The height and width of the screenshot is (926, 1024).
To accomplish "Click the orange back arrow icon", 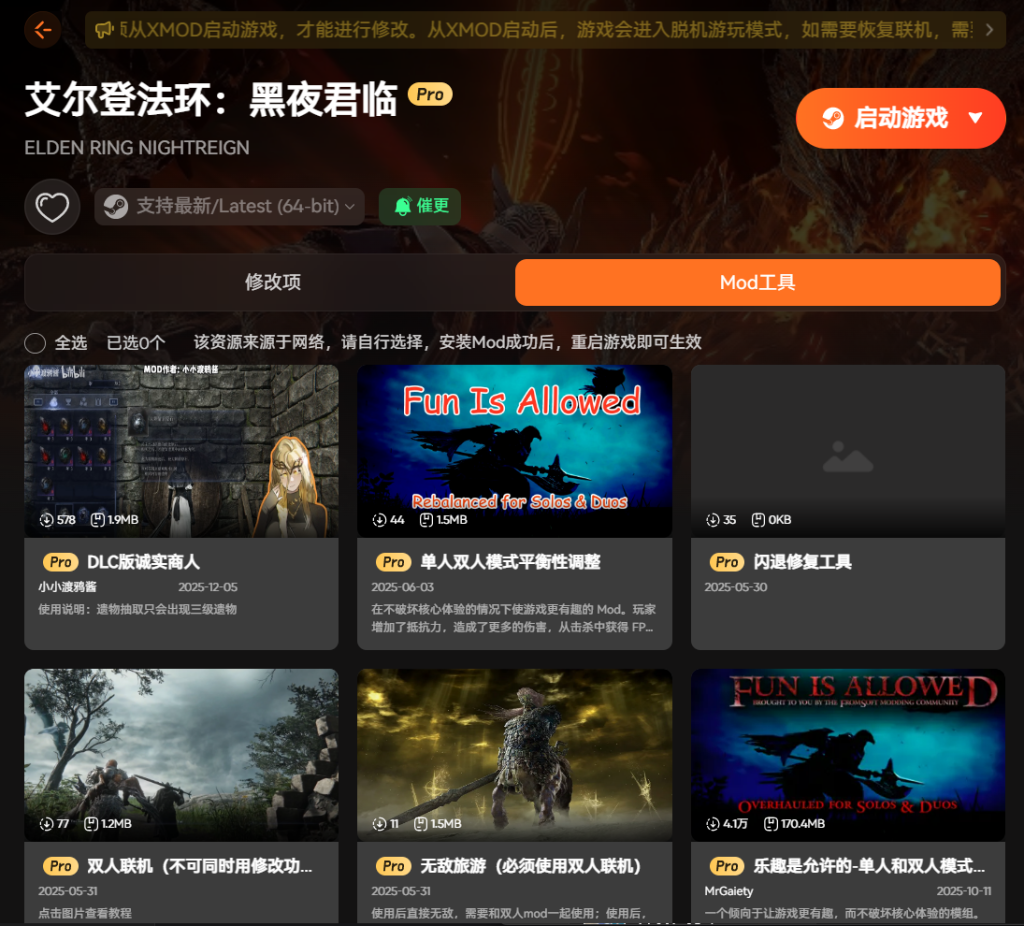I will 42,30.
